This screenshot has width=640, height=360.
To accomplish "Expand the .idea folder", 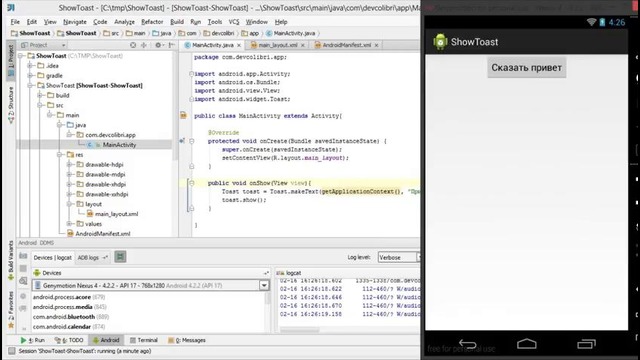I will pyautogui.click(x=30, y=66).
